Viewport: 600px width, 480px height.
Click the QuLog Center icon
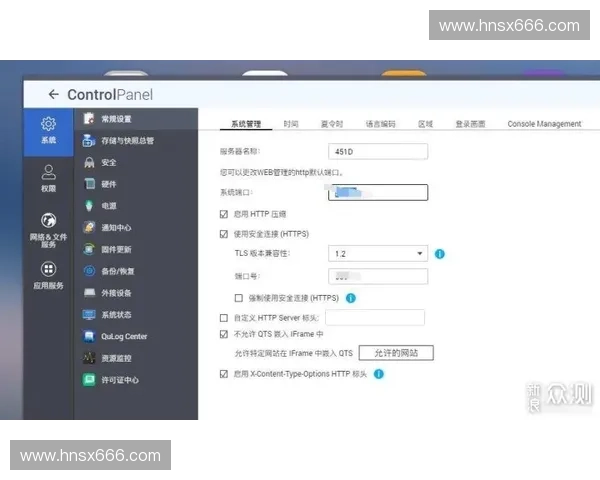[89, 336]
